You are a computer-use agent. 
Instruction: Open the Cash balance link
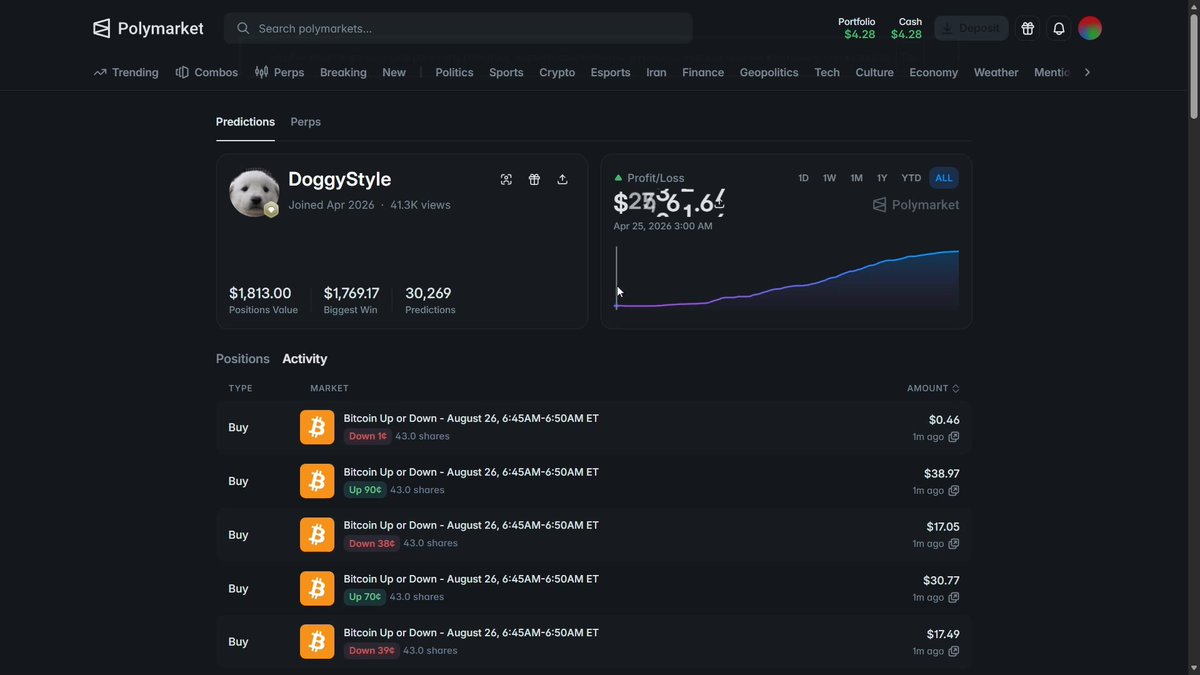(x=907, y=28)
